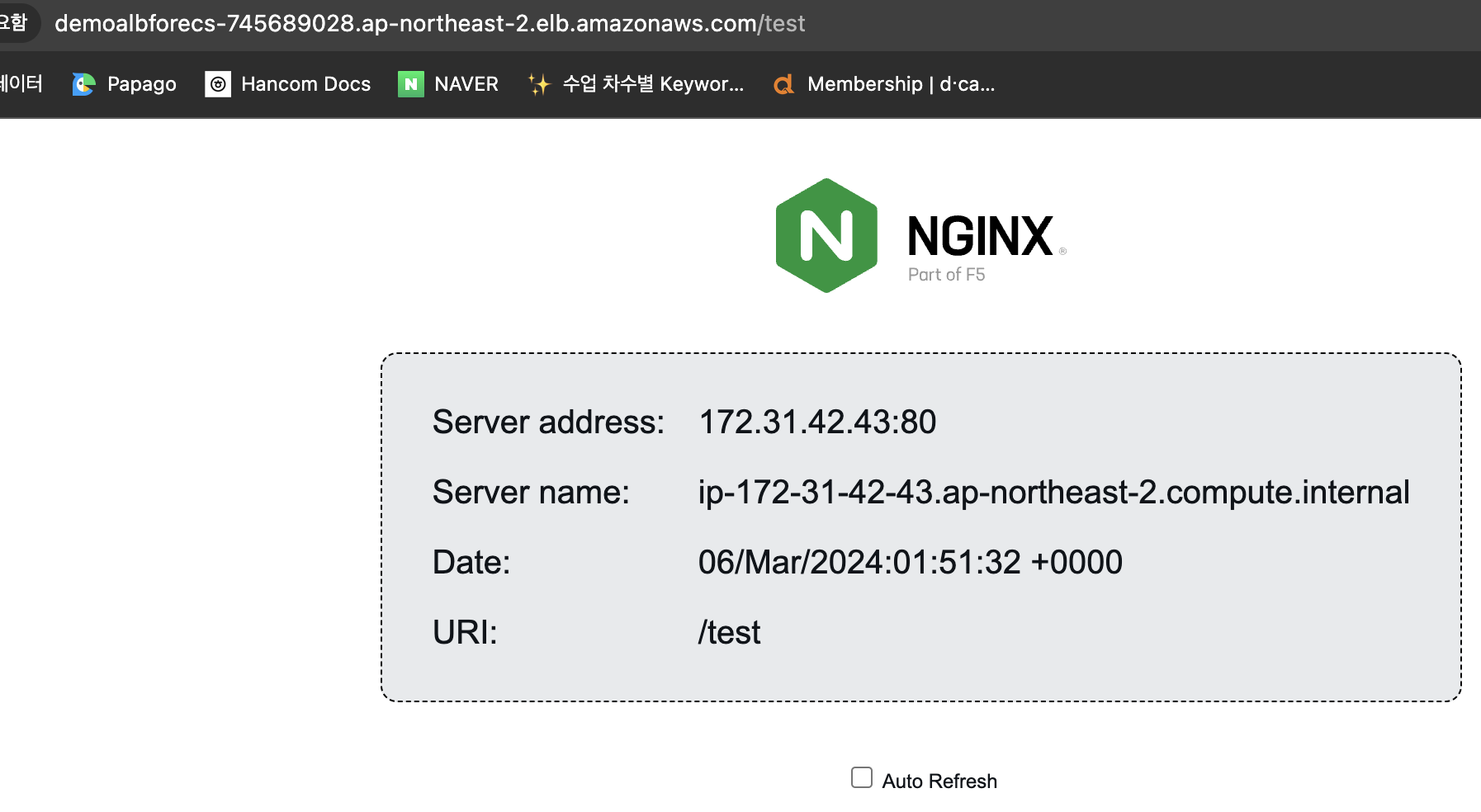The image size is (1481, 812).
Task: Click the server address value 172.31.42.43:80
Action: [817, 423]
